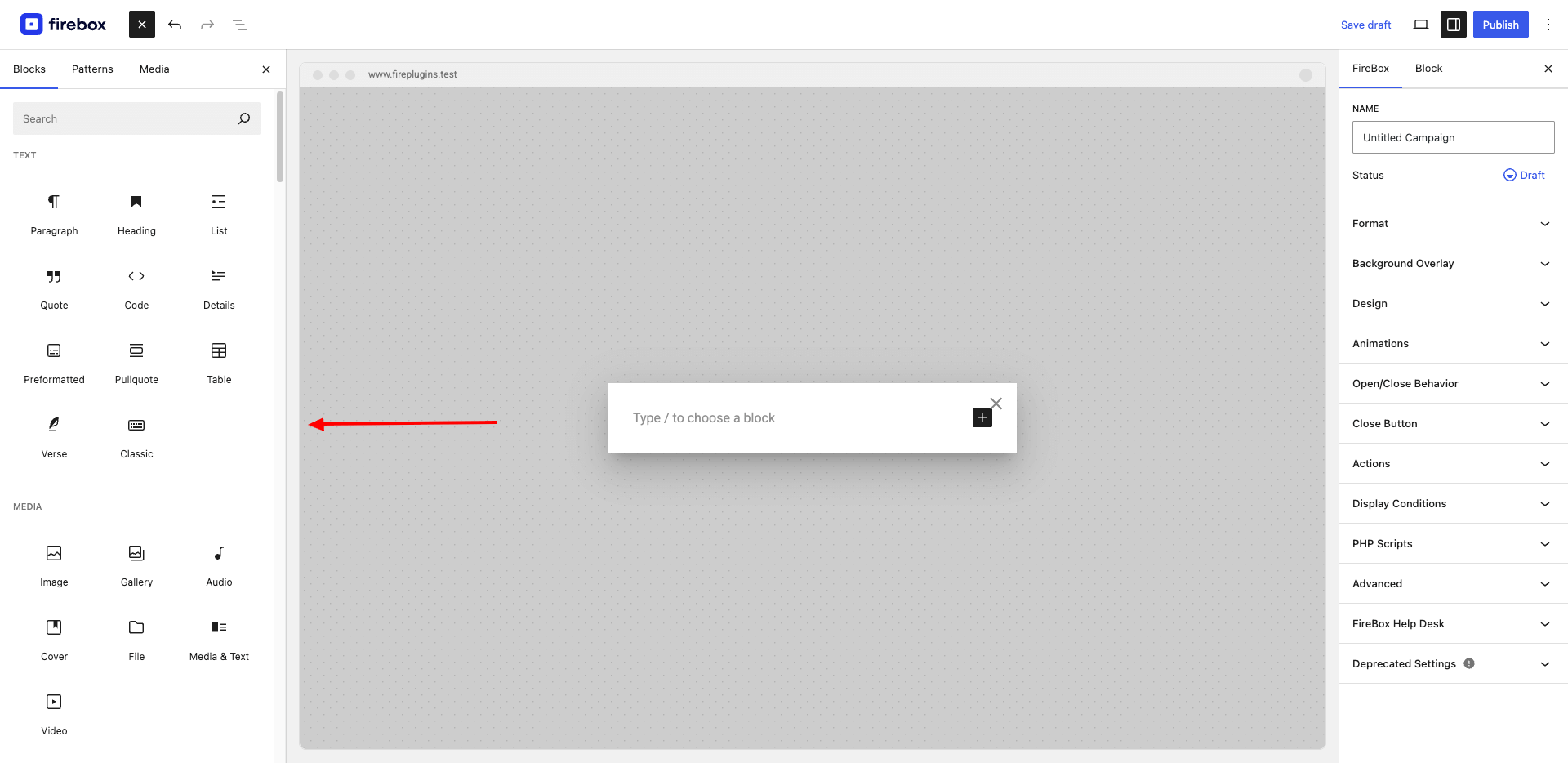The width and height of the screenshot is (1568, 763).
Task: Expand the Format section
Action: pyautogui.click(x=1453, y=224)
